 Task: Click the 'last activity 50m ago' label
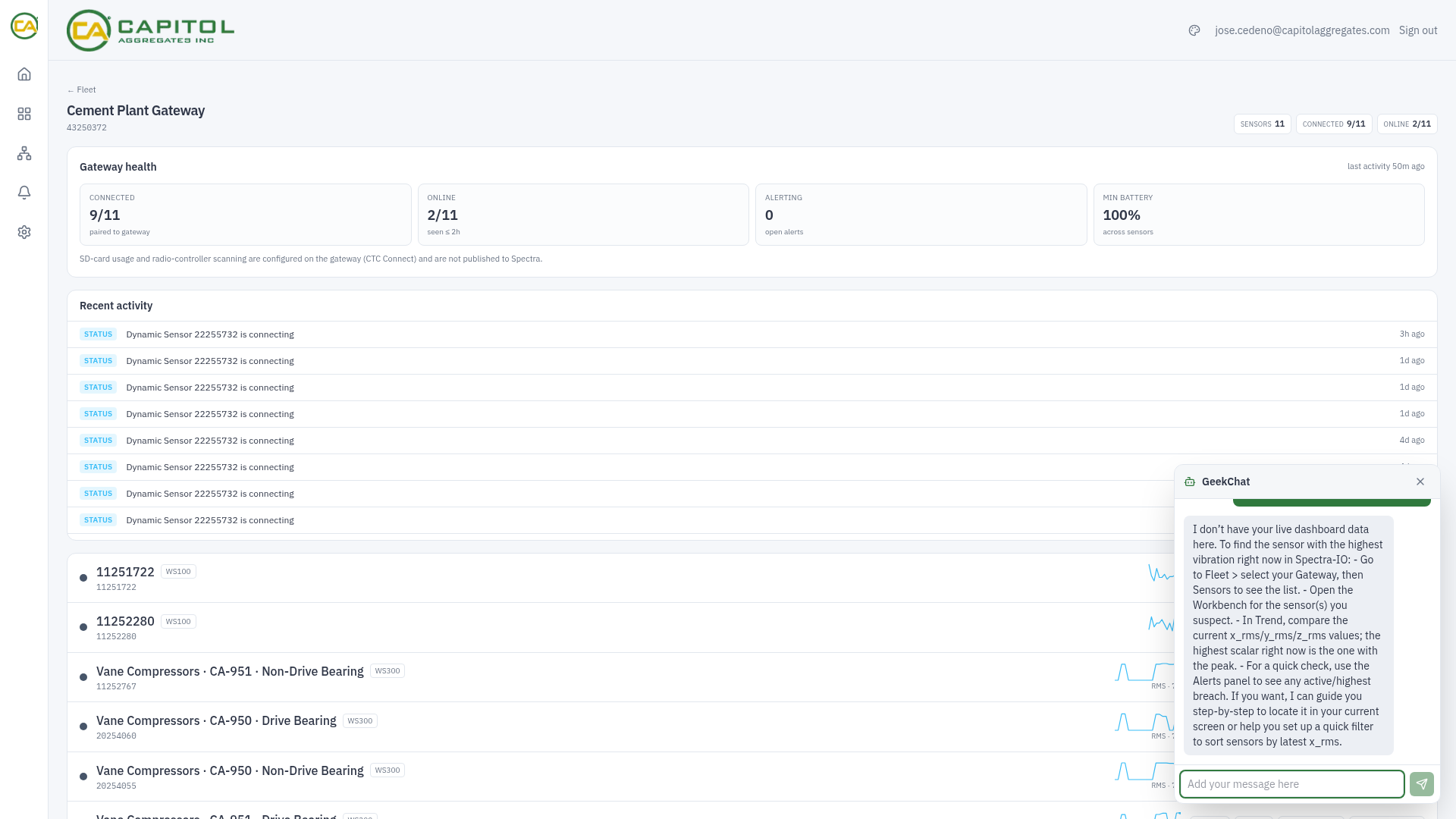tap(1385, 167)
